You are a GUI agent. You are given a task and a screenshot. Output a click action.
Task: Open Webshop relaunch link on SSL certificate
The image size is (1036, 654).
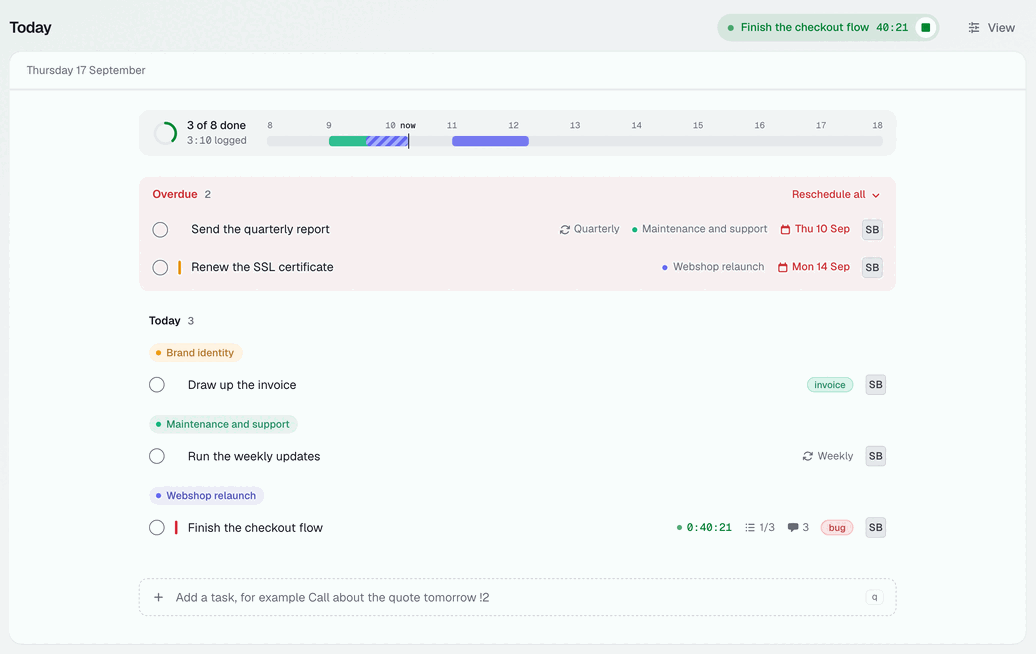[713, 267]
